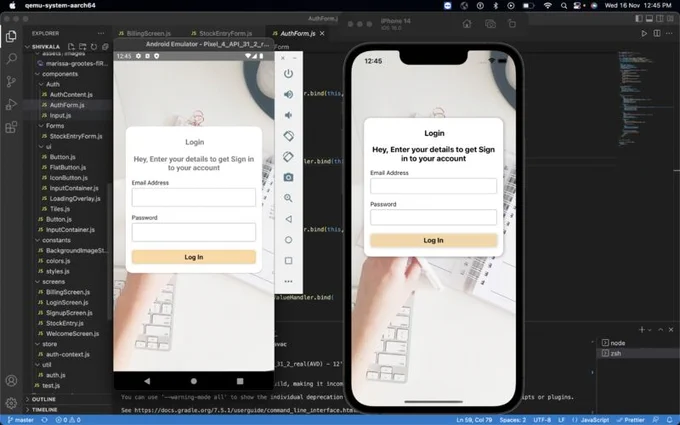Open Source Control view in activity bar
Viewport: 680px width, 425px height.
point(11,82)
